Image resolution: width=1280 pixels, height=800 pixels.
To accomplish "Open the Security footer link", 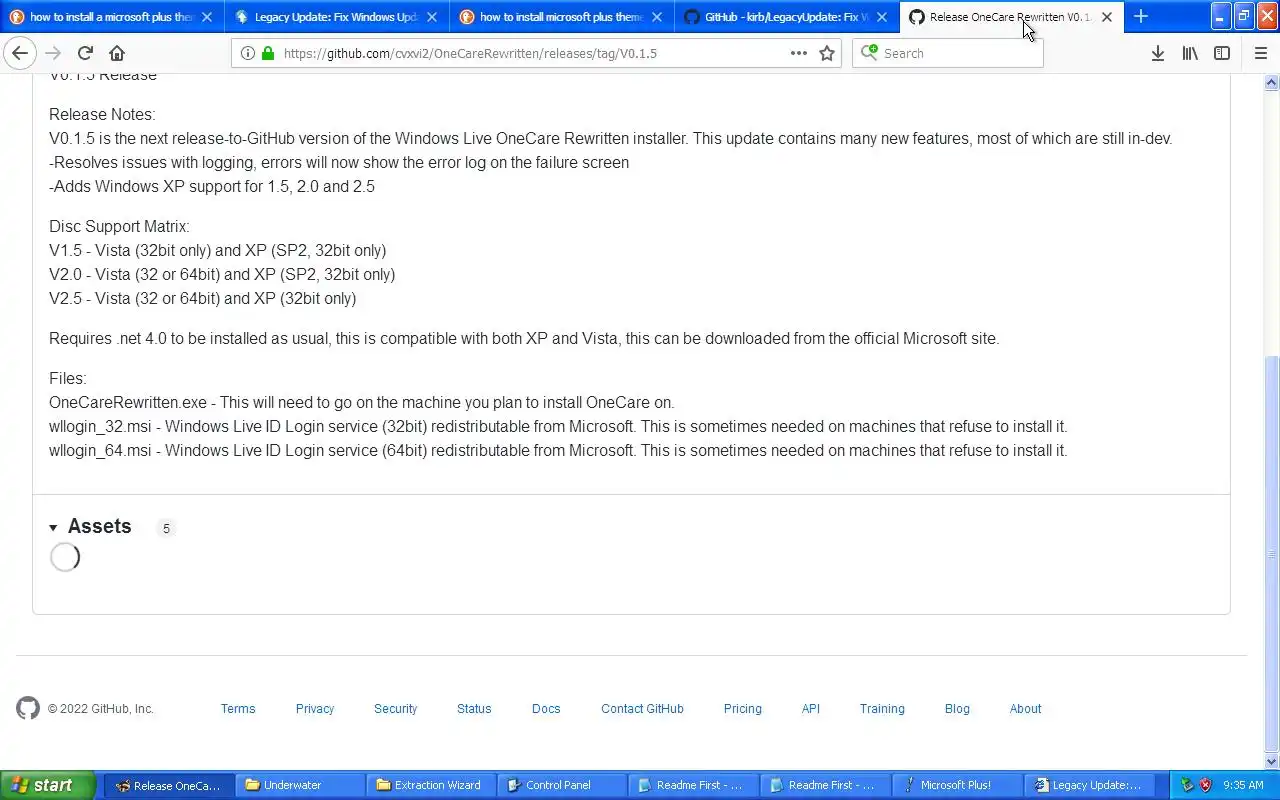I will [x=396, y=708].
